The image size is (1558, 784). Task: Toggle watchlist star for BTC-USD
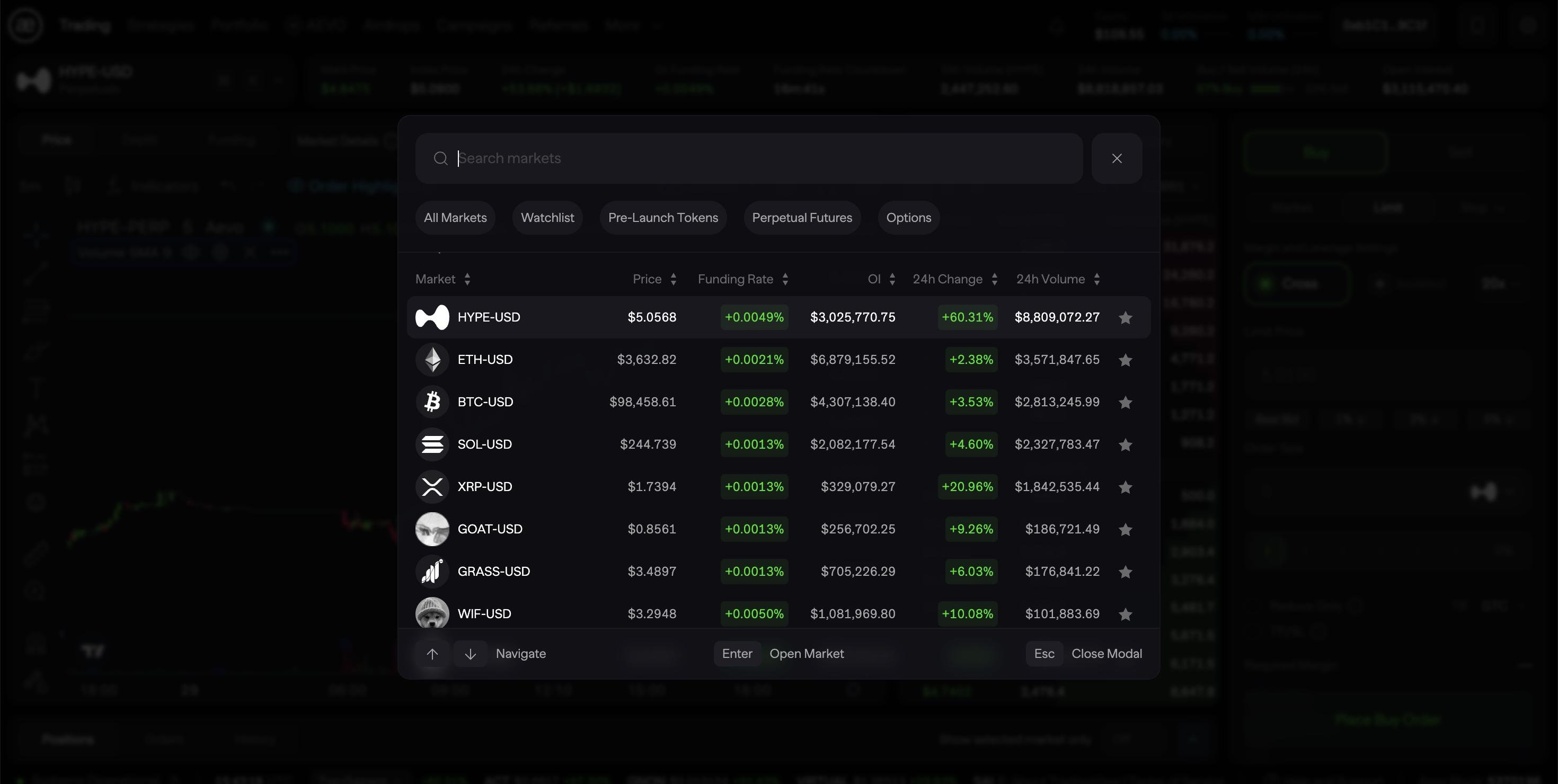(1125, 402)
